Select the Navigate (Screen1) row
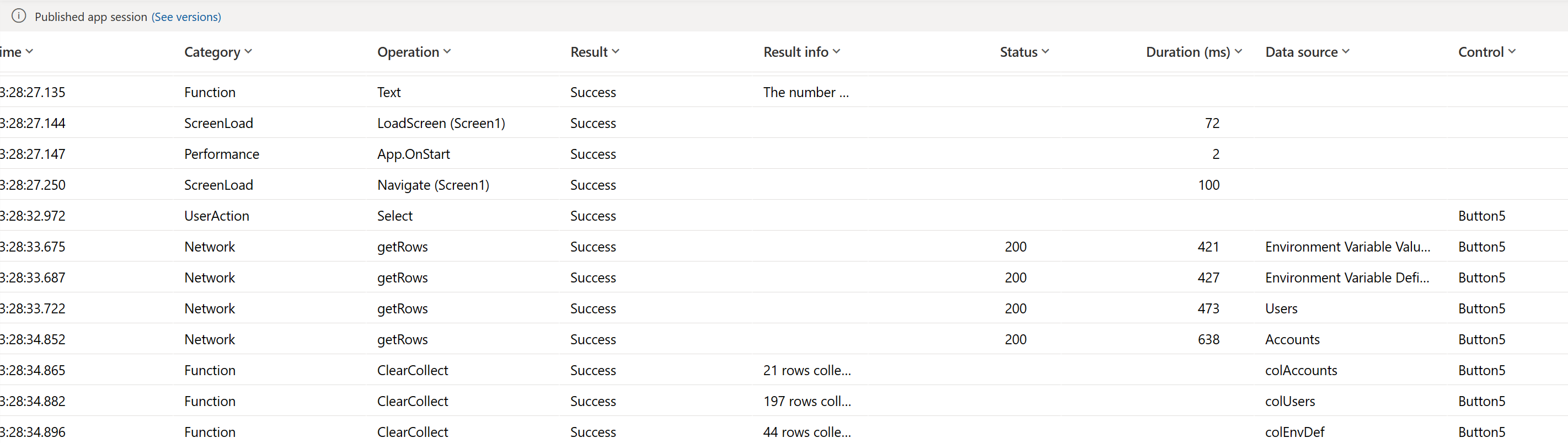Viewport: 1568px width, 443px height. pos(433,184)
